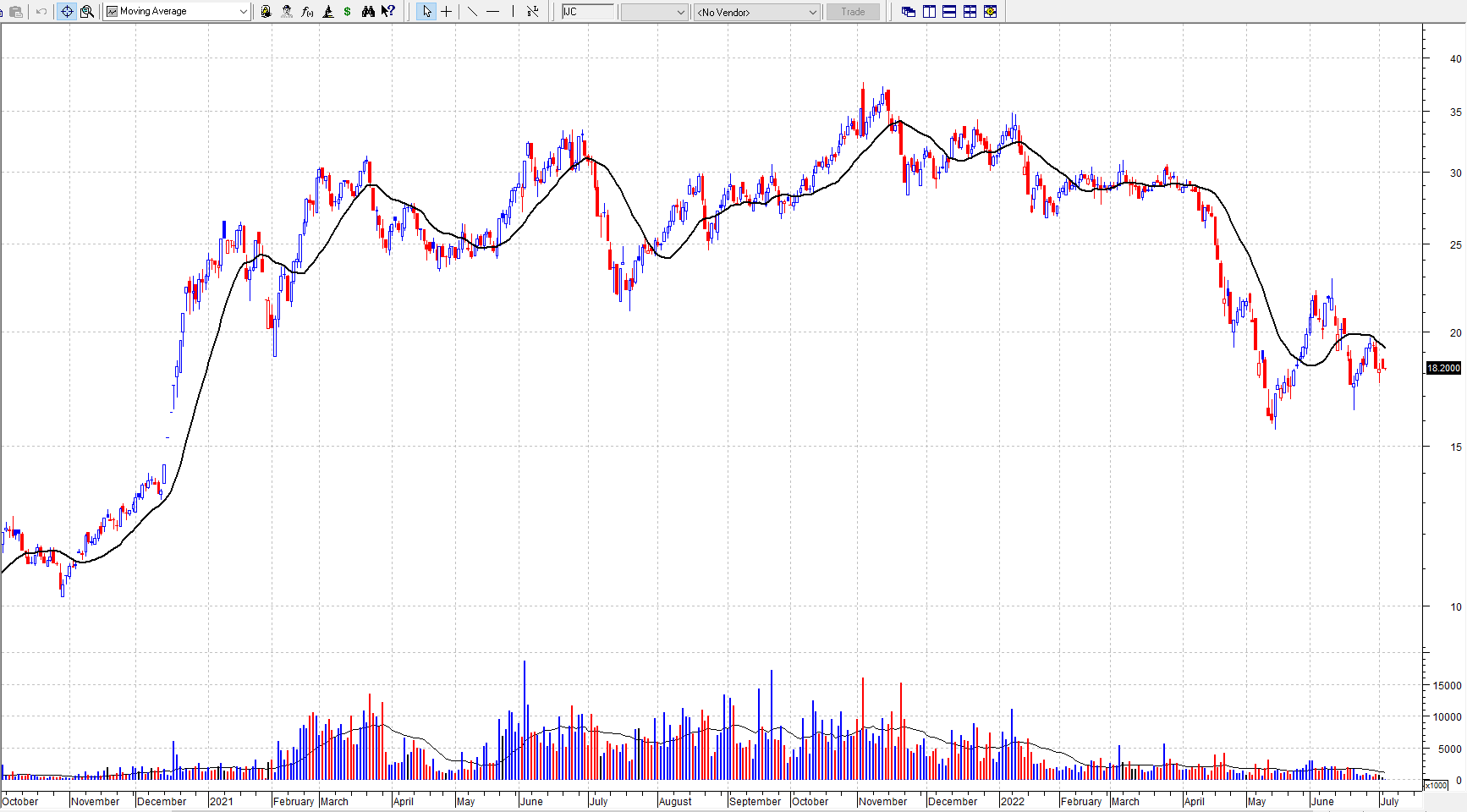Image resolution: width=1467 pixels, height=812 pixels.
Task: Select the trendline drawing tool
Action: pos(472,12)
